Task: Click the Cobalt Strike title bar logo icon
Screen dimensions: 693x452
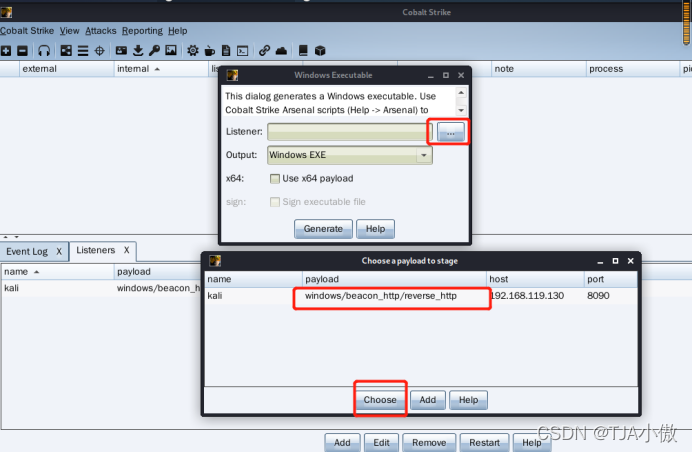Action: click(x=6, y=12)
